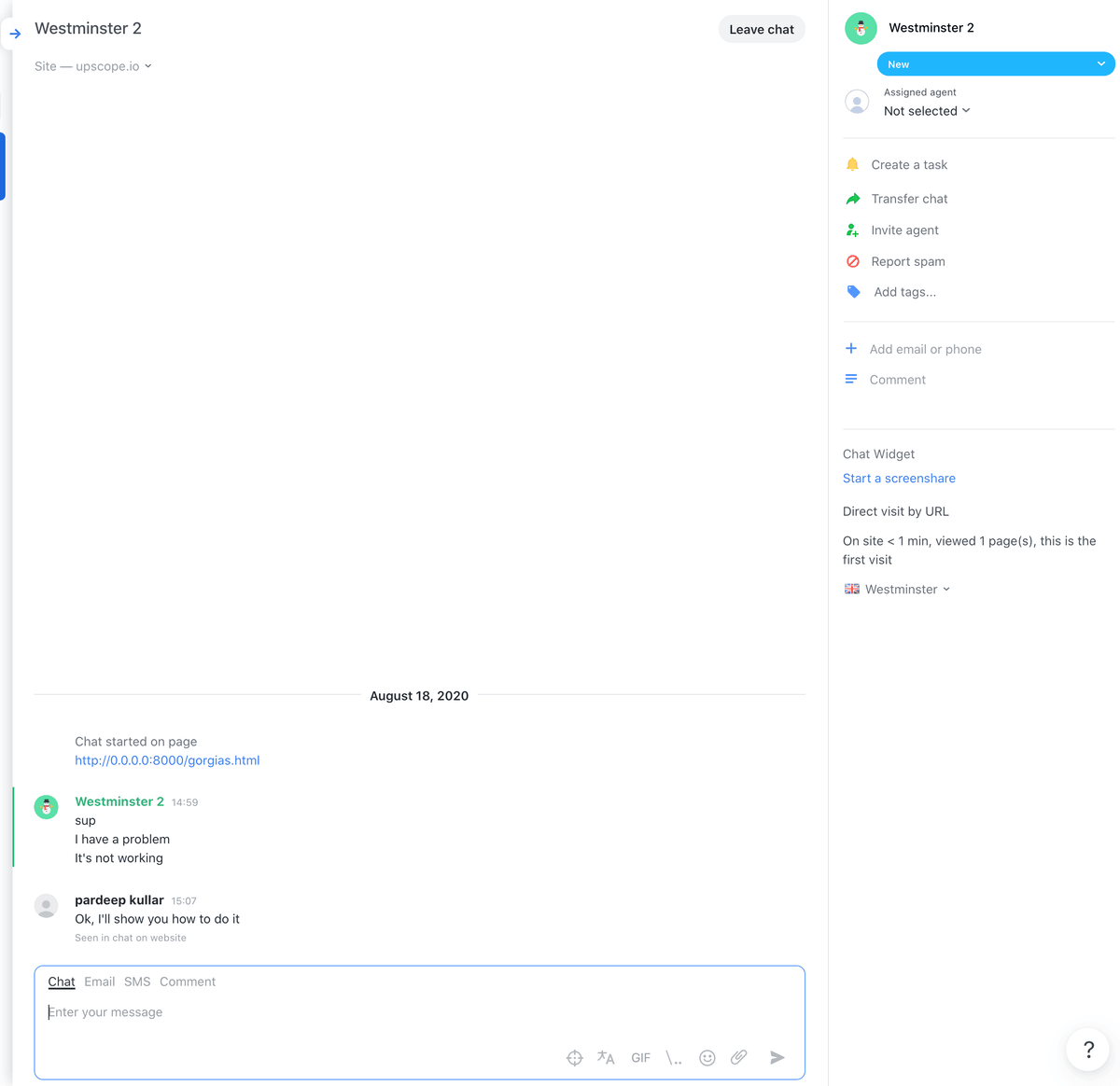The image size is (1120, 1086).
Task: Click the Create a task bell icon
Action: 852,164
